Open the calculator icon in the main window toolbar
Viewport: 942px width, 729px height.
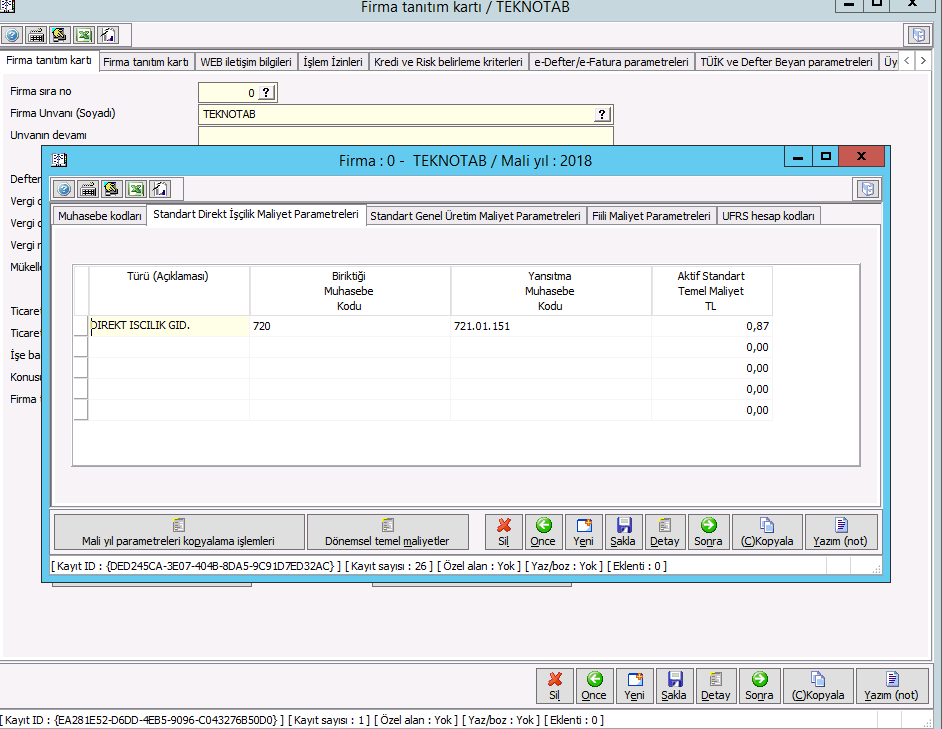click(x=37, y=35)
